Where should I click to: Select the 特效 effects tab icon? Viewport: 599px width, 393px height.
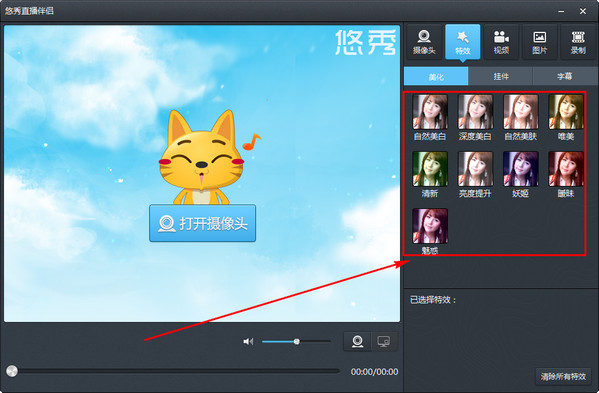click(463, 42)
